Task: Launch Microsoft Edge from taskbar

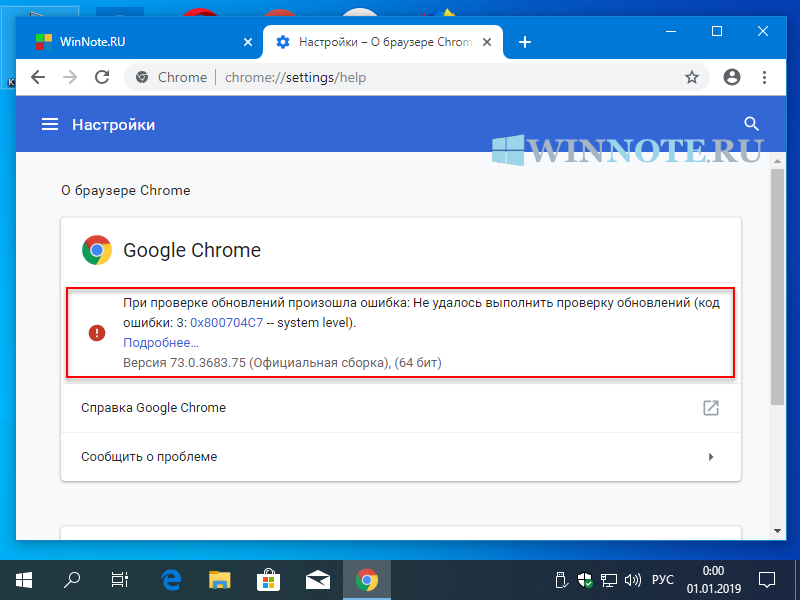Action: click(x=171, y=580)
